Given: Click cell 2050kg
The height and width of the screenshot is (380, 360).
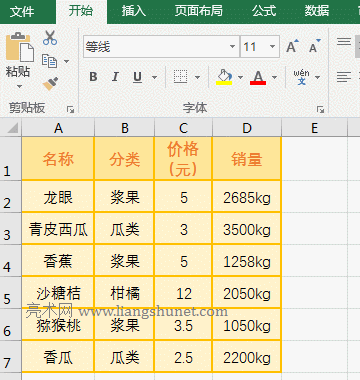Looking at the screenshot, I should [247, 293].
